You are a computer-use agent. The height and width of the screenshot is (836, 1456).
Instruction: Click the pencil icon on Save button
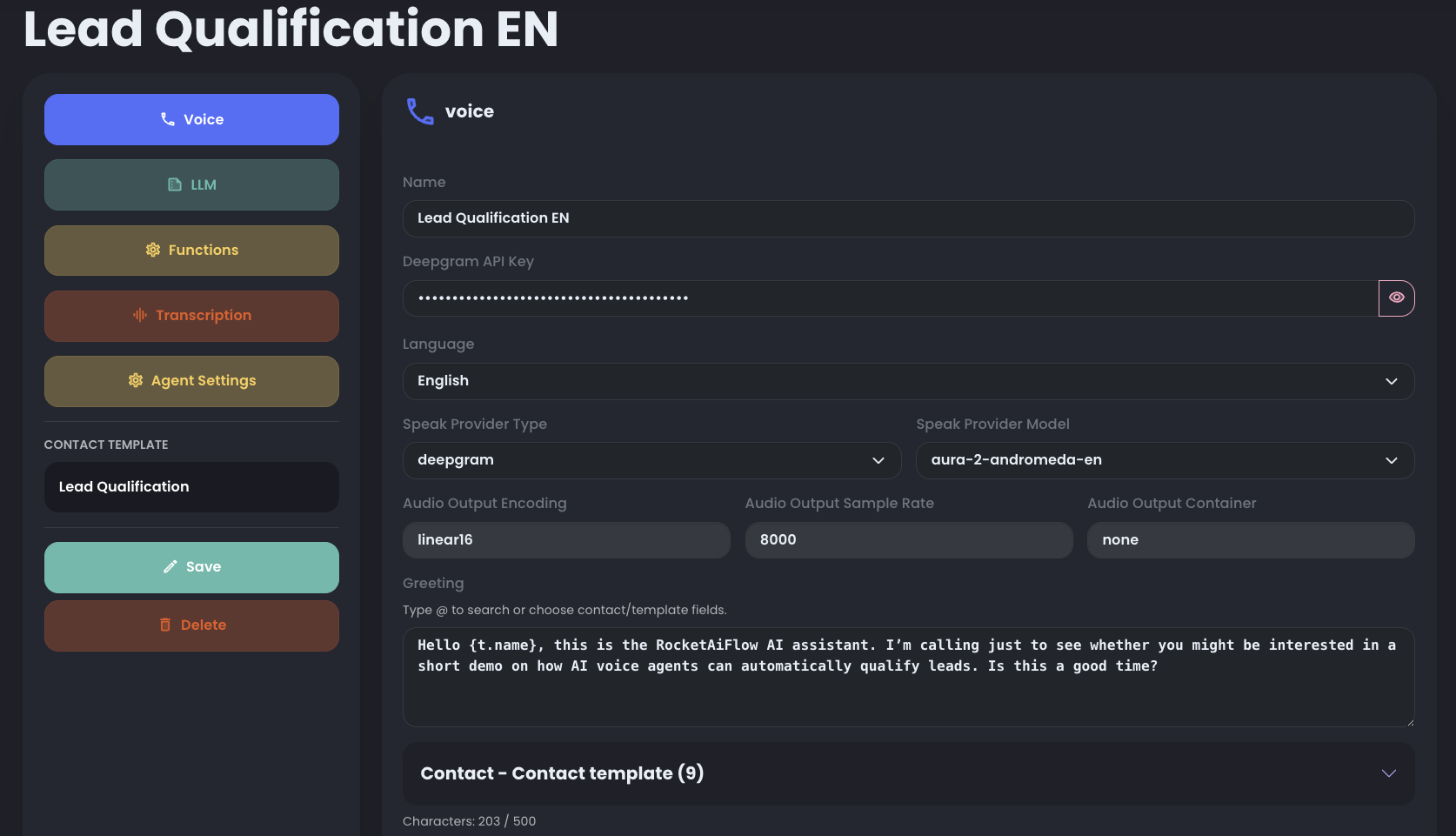click(170, 566)
